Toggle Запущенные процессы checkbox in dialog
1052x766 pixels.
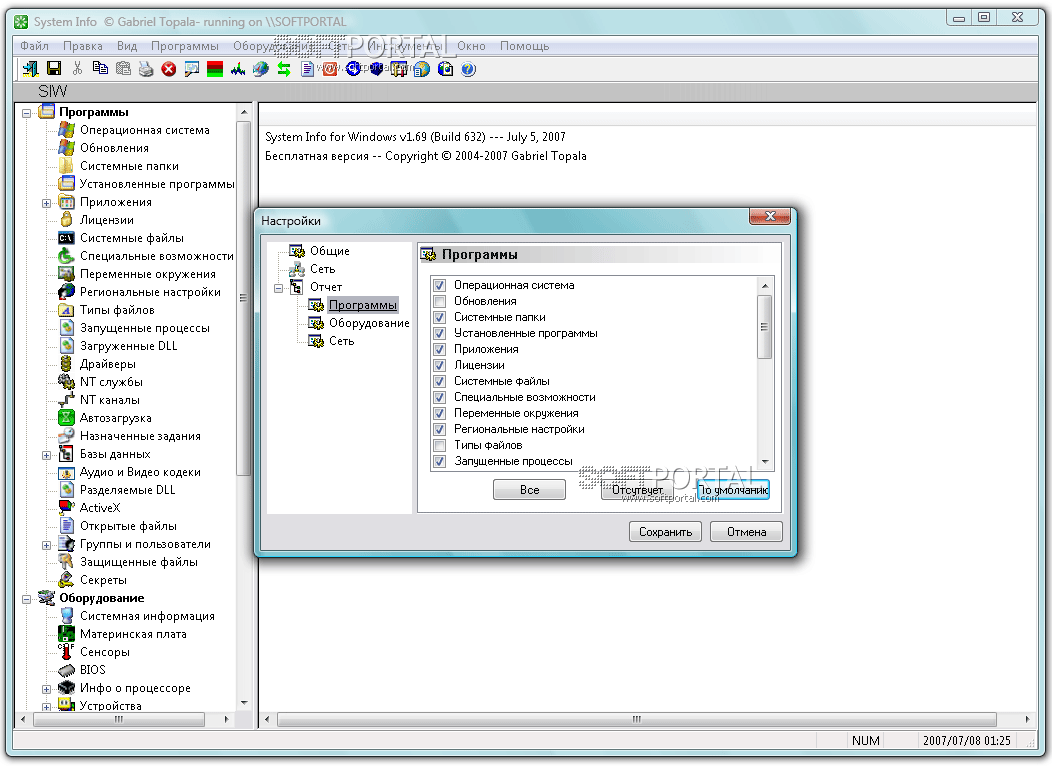pyautogui.click(x=439, y=461)
